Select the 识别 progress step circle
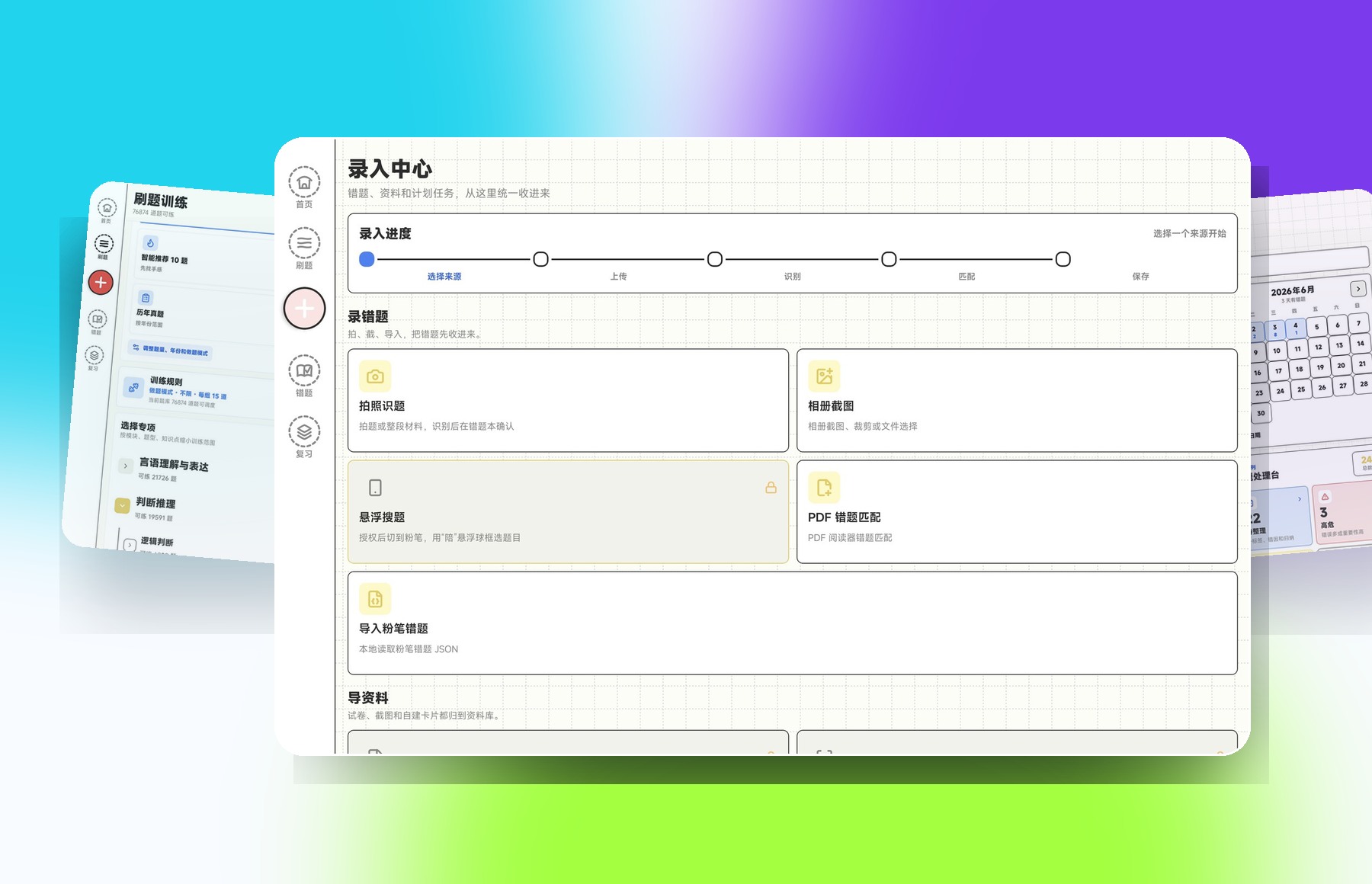 click(x=715, y=259)
